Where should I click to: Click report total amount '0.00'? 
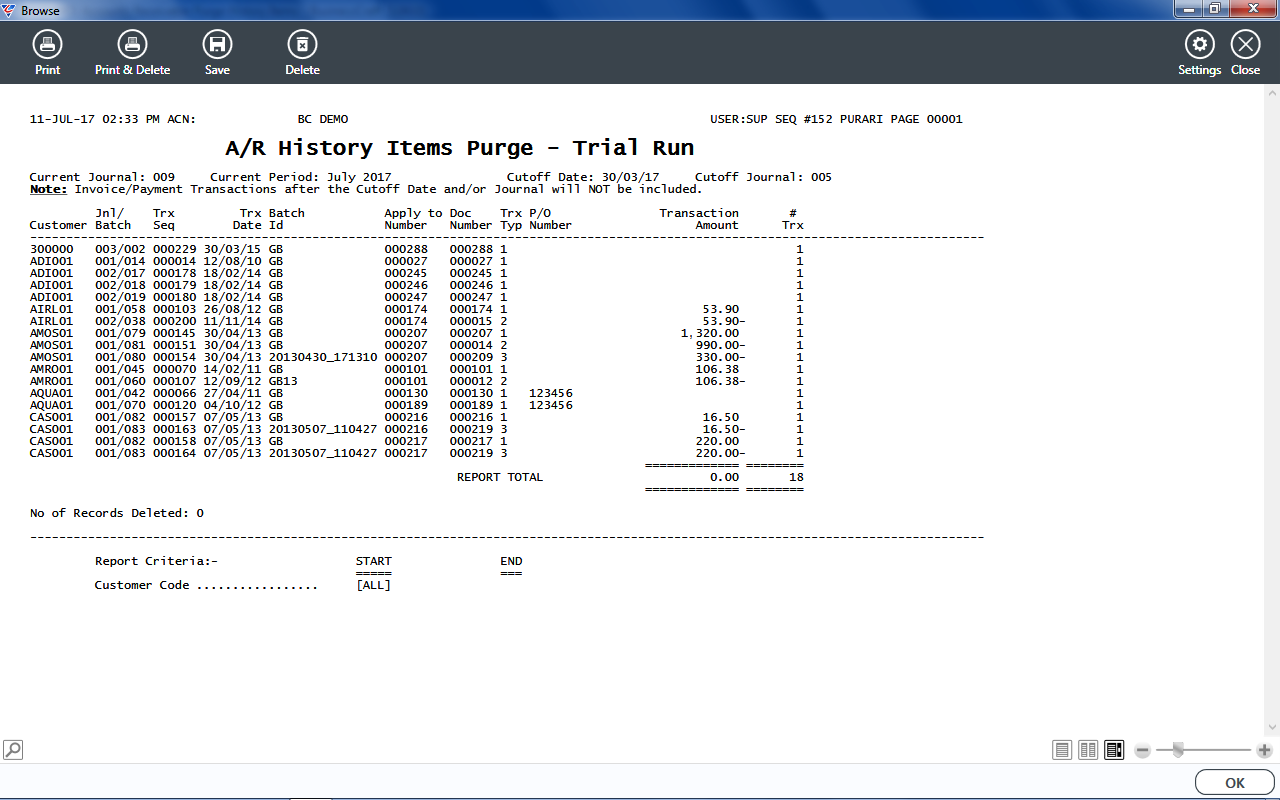(724, 477)
